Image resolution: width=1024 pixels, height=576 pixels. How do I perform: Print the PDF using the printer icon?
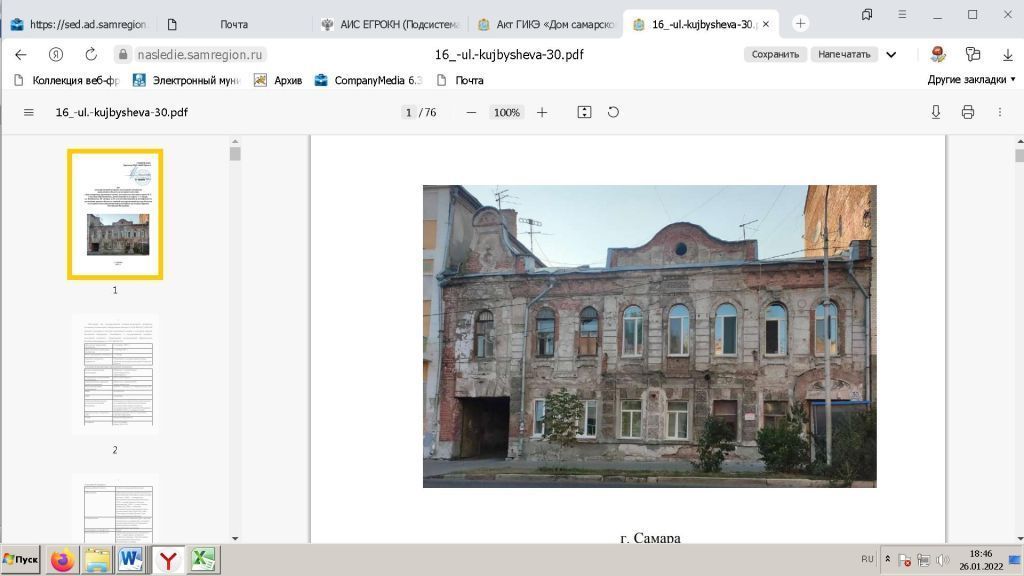(x=967, y=113)
